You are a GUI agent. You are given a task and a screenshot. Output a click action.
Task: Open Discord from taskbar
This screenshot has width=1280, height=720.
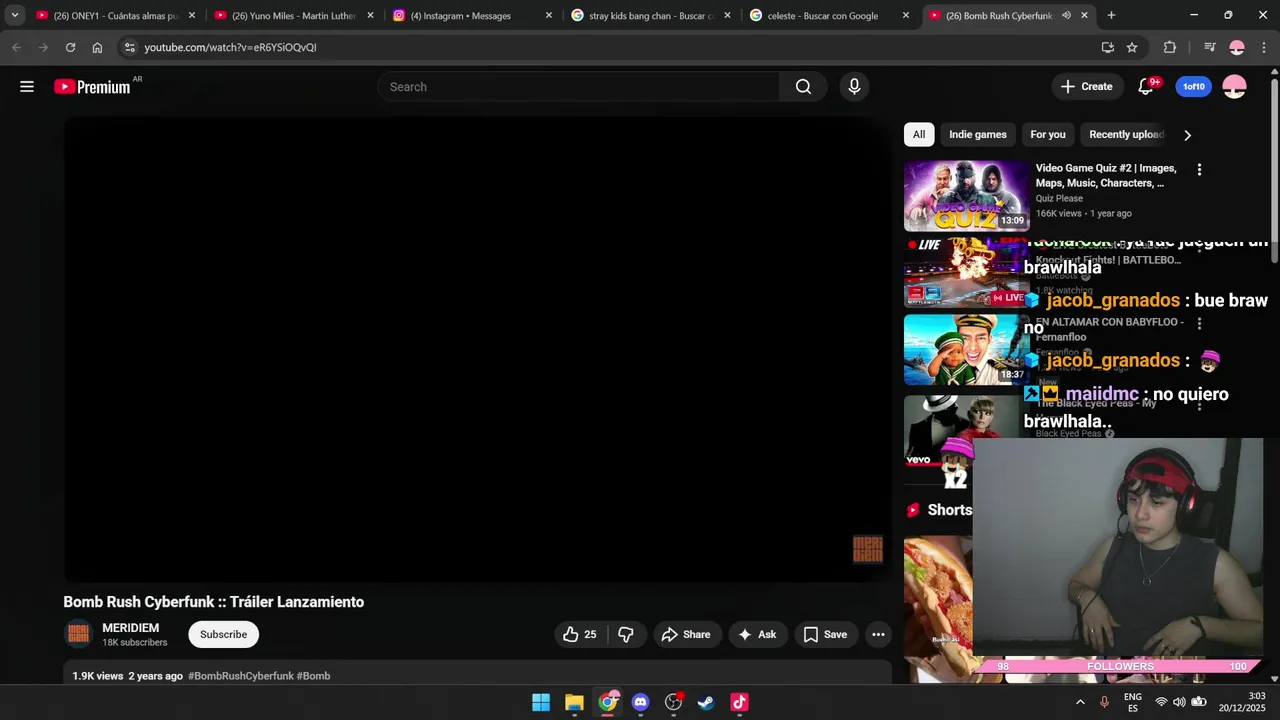(x=640, y=702)
